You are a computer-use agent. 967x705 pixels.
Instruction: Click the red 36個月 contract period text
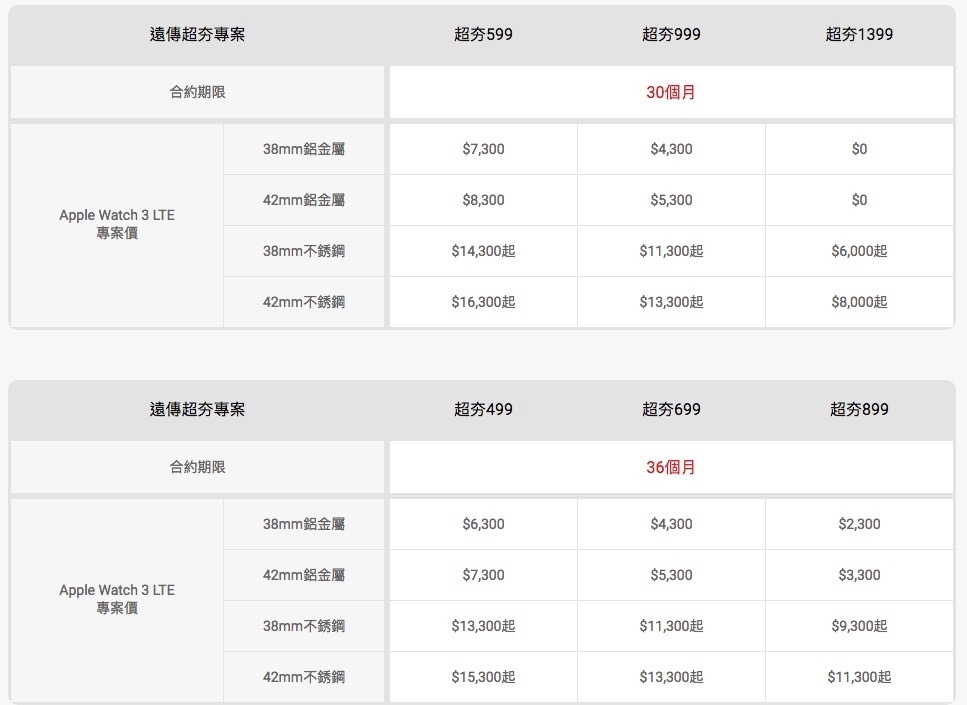pyautogui.click(x=671, y=467)
